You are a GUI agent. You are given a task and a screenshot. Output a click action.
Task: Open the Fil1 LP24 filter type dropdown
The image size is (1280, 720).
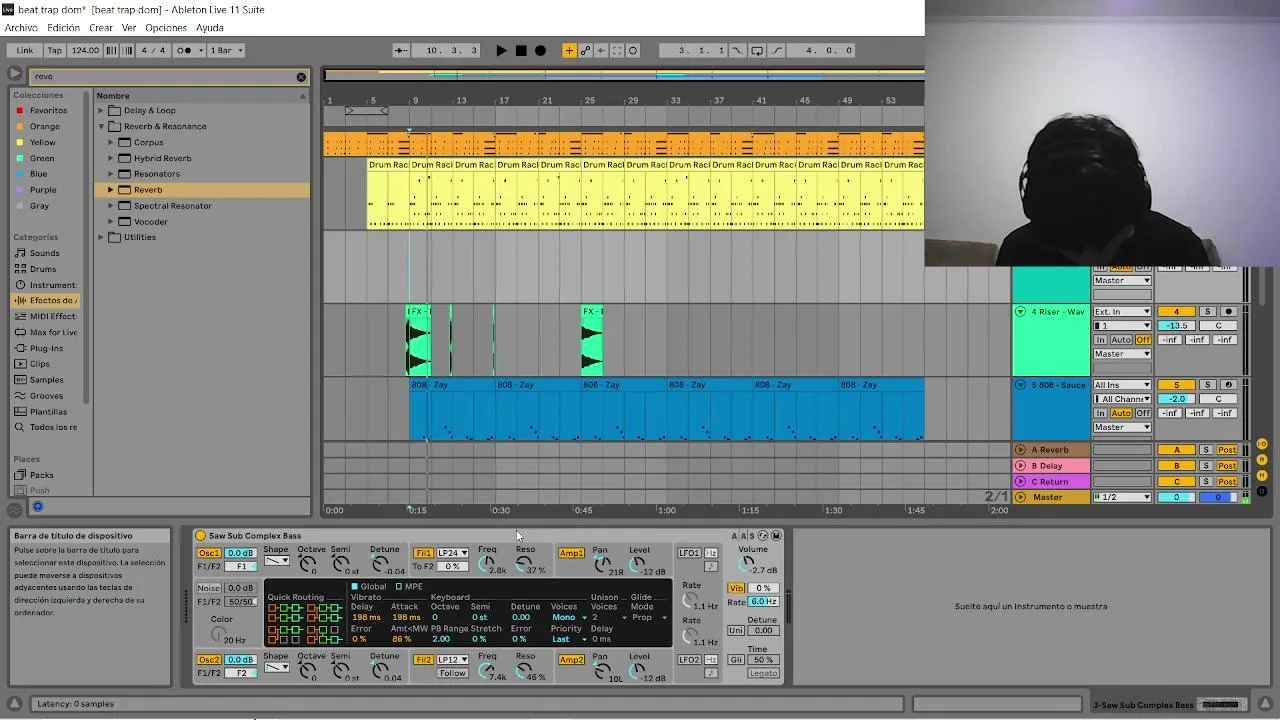pyautogui.click(x=453, y=553)
